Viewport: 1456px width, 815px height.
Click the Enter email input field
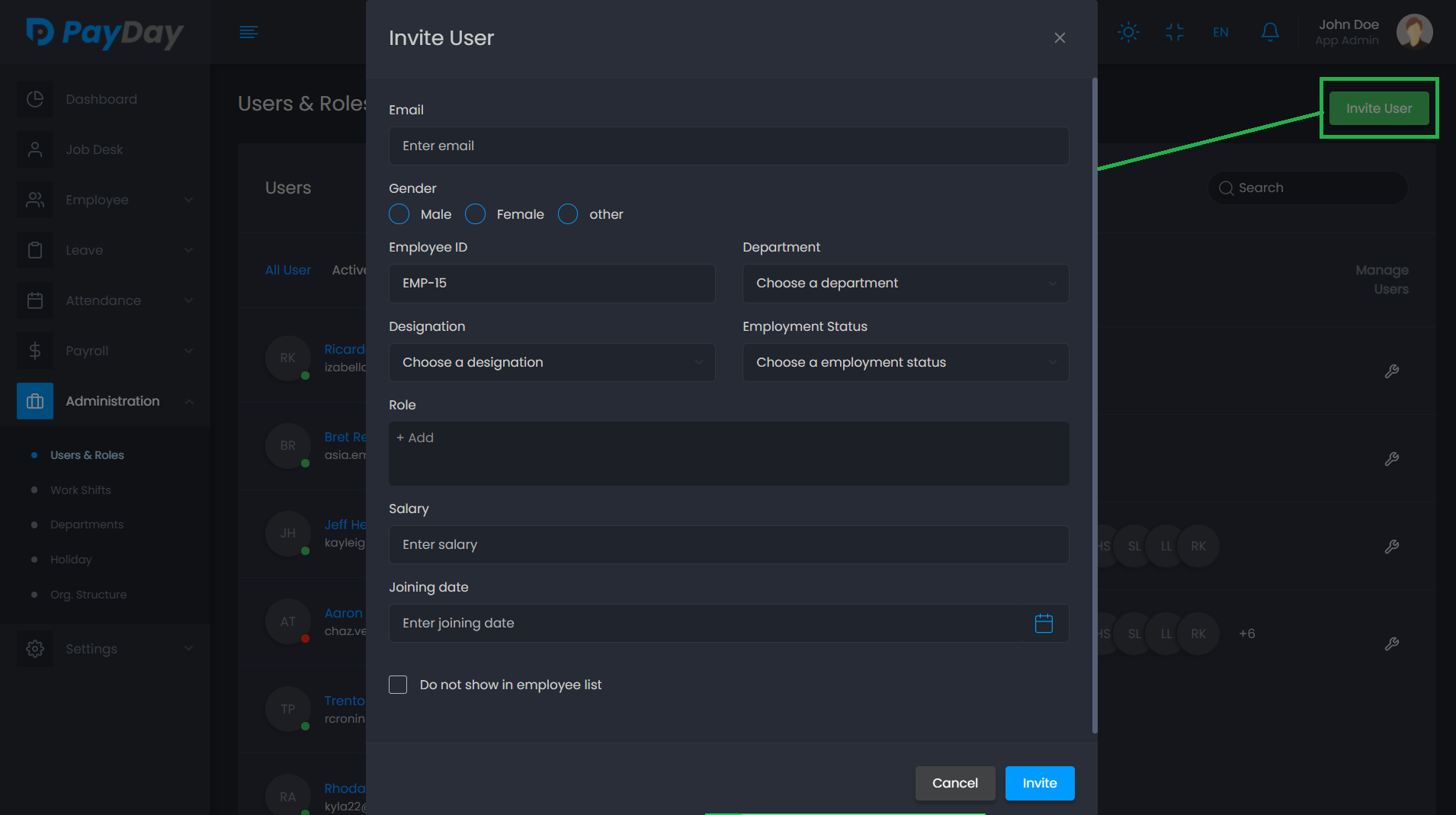tap(728, 146)
